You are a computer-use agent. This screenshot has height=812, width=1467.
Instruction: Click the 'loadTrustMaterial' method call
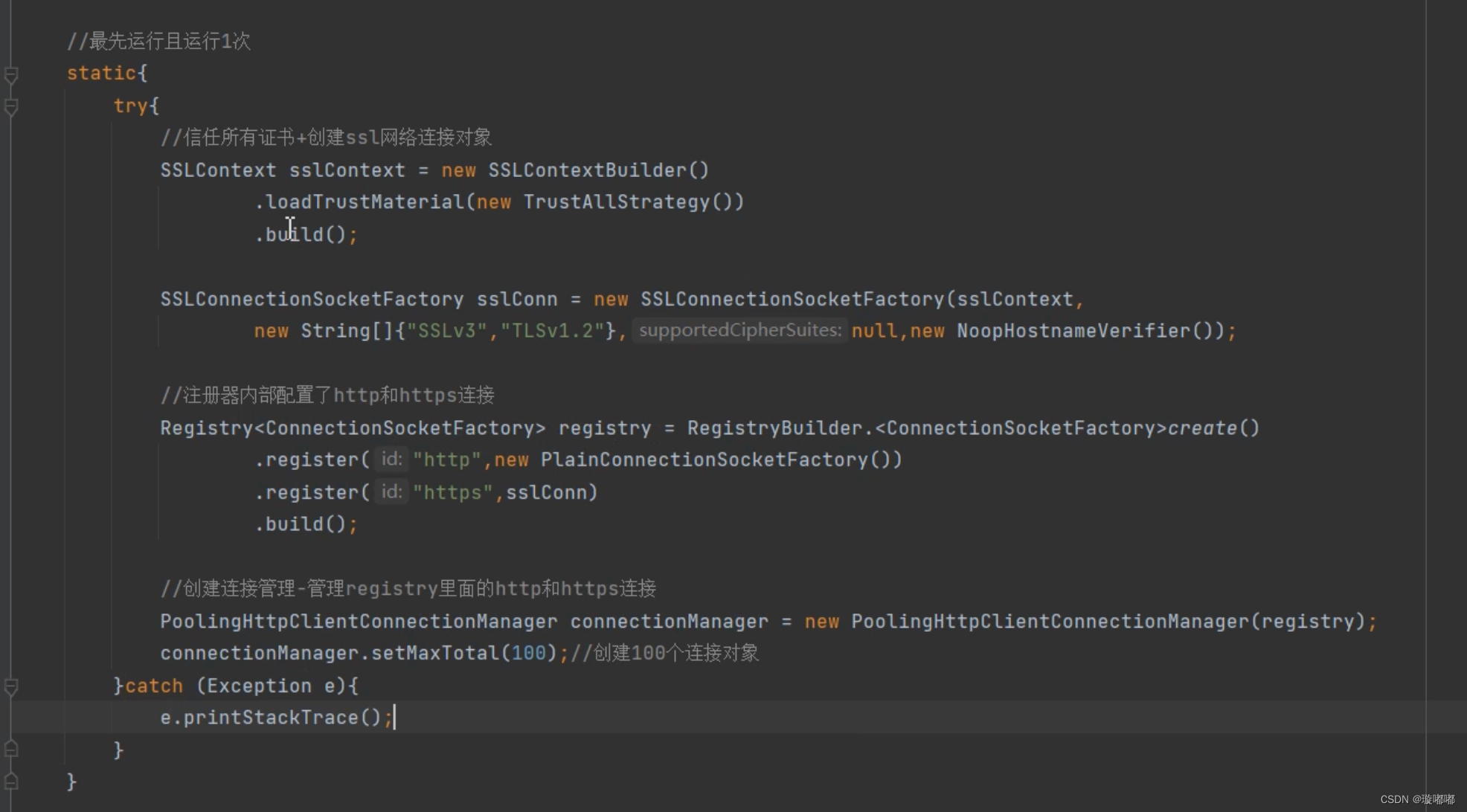365,202
